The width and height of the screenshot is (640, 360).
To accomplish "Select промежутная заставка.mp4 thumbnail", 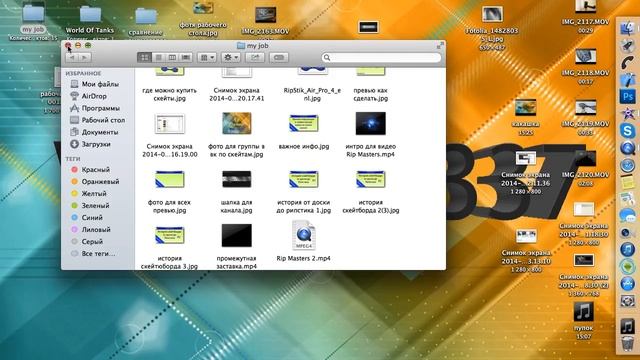I will coord(237,236).
